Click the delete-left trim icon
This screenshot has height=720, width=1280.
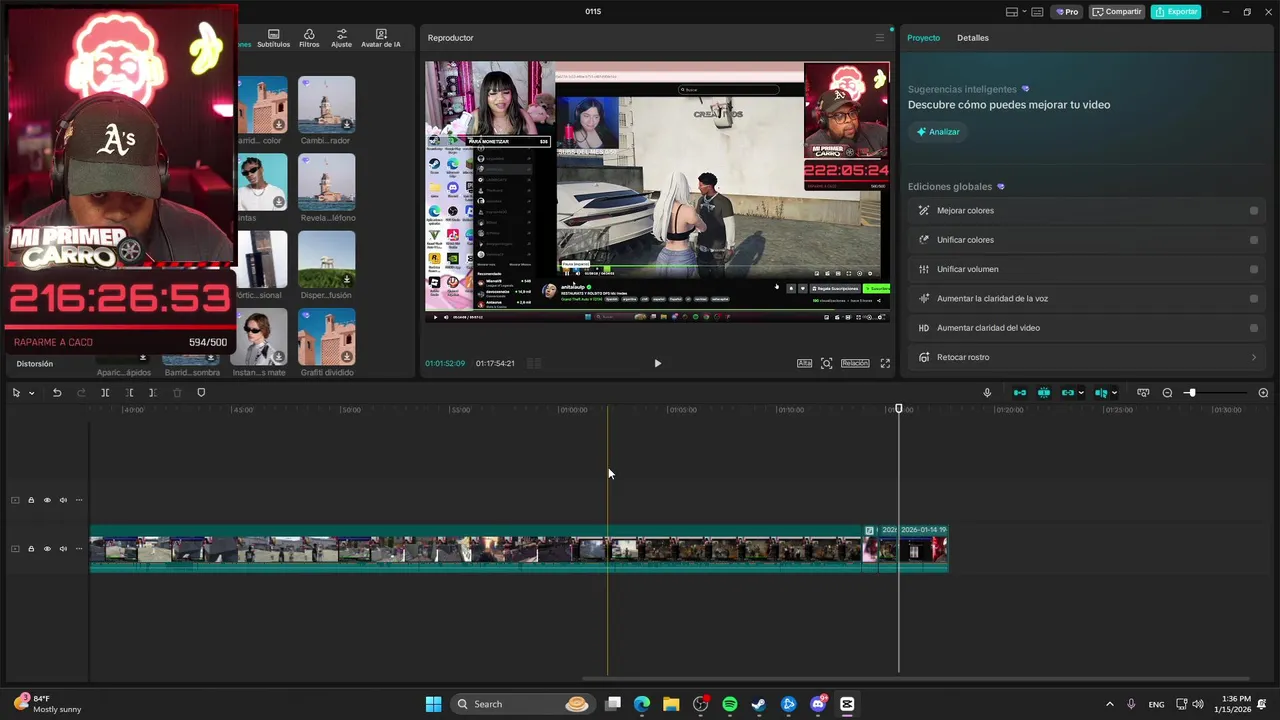(129, 393)
